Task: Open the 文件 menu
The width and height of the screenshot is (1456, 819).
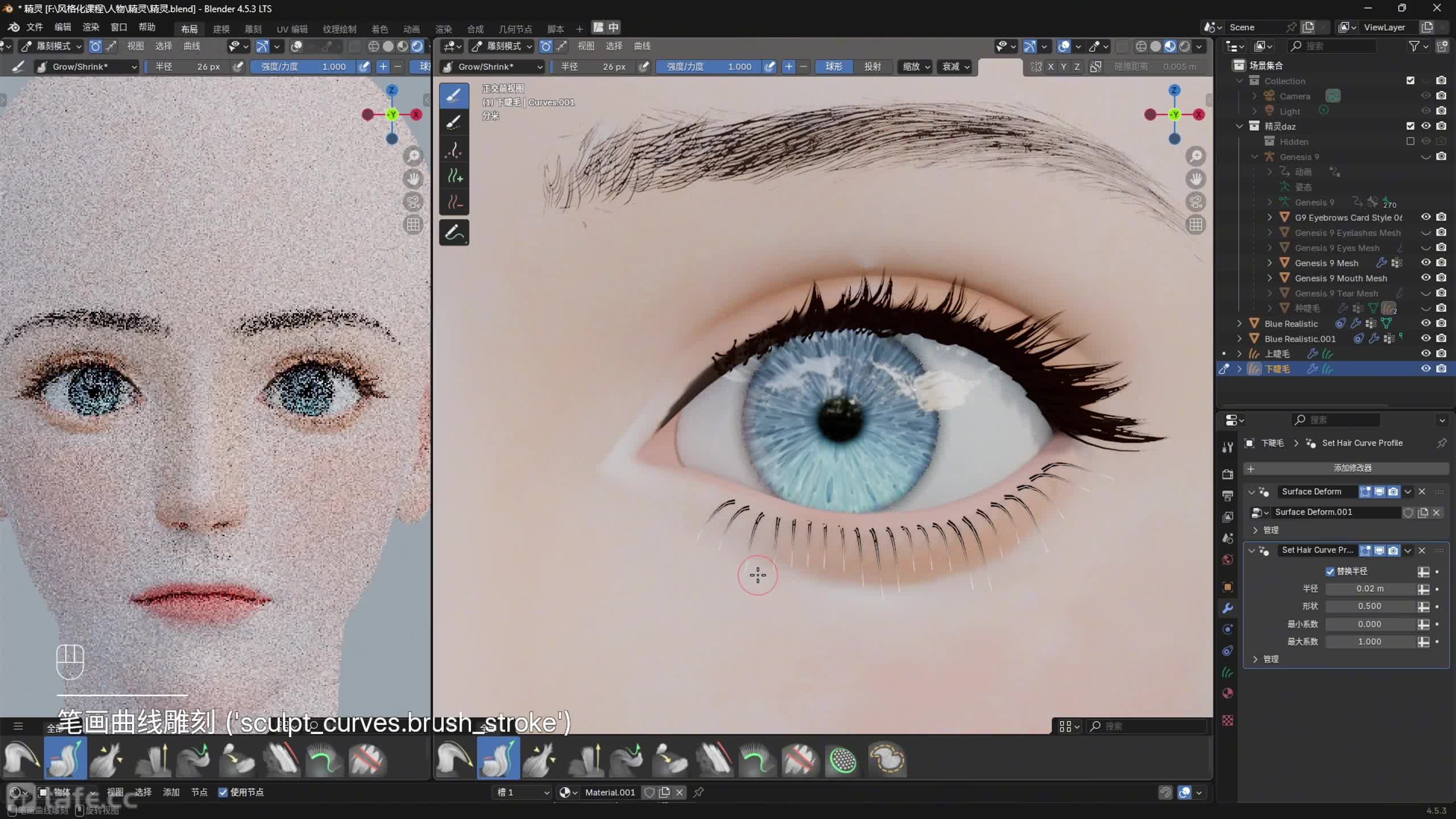Action: 34,27
